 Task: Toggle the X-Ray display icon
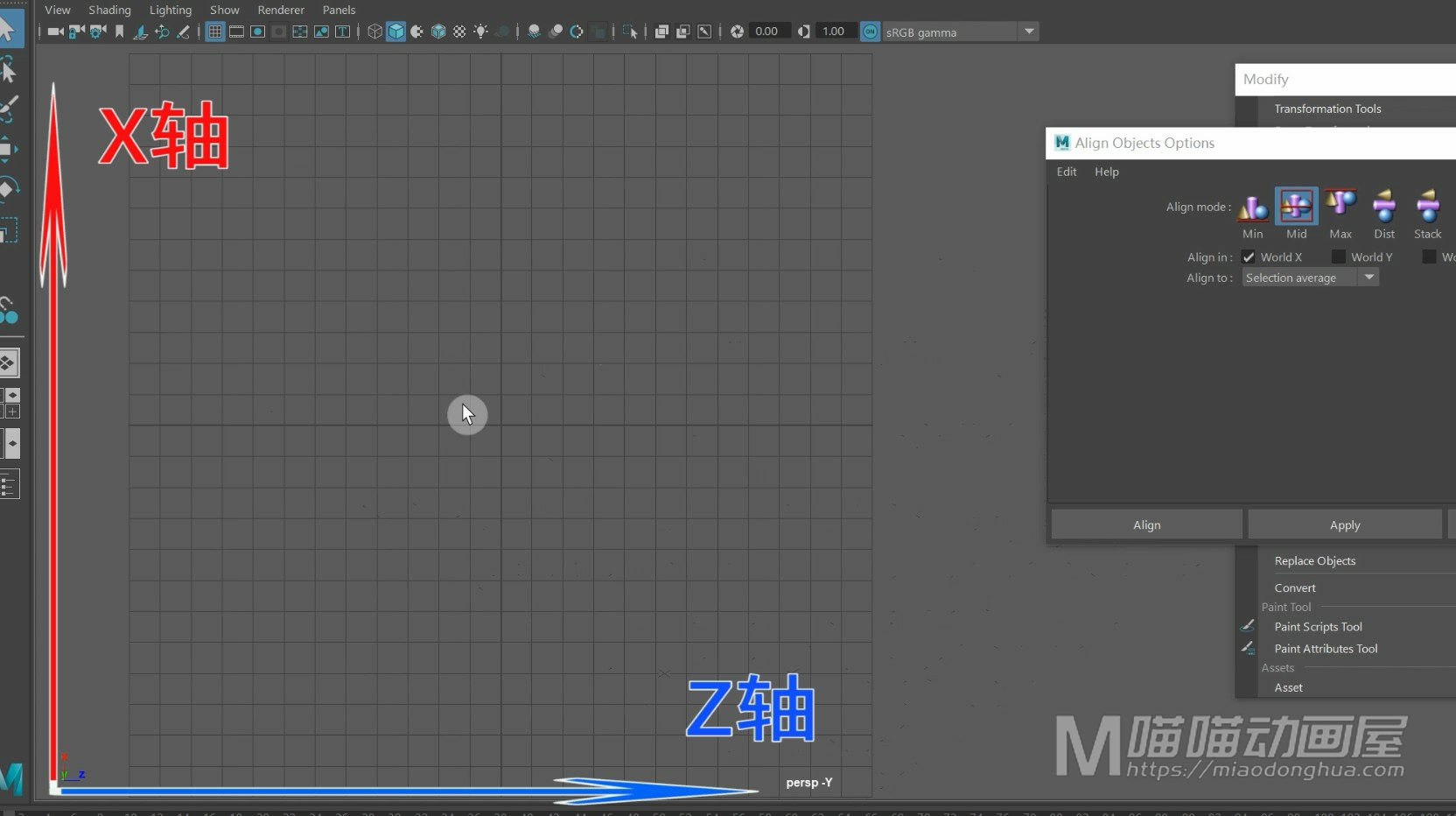(661, 32)
